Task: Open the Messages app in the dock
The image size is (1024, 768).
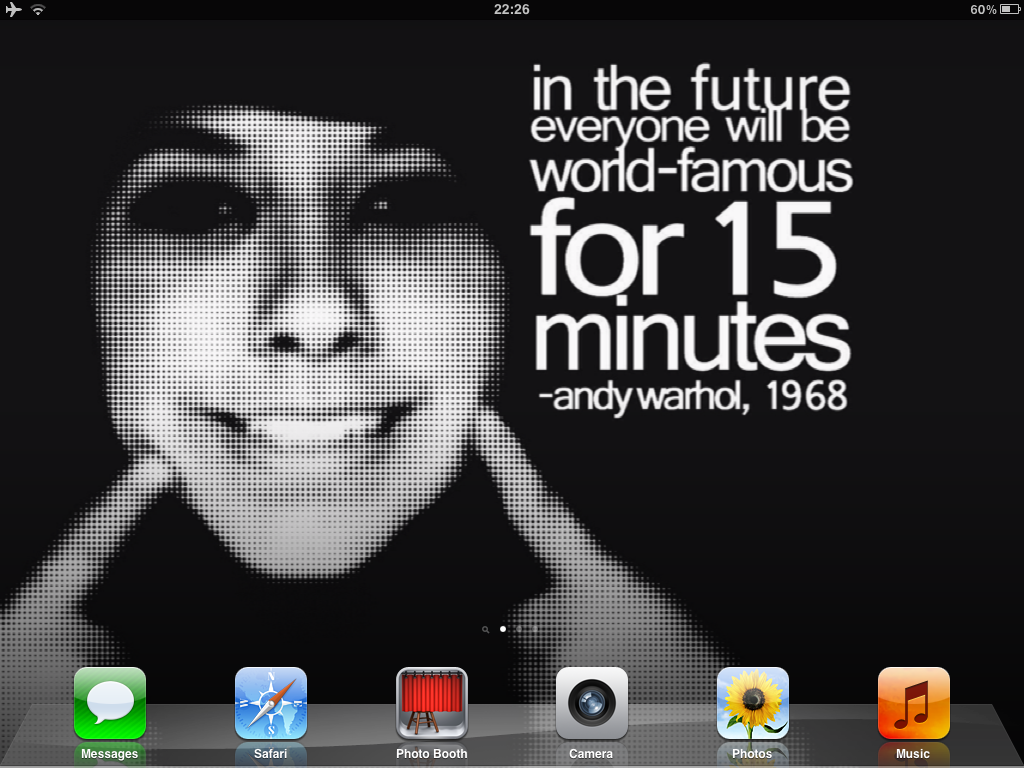Action: (x=110, y=703)
